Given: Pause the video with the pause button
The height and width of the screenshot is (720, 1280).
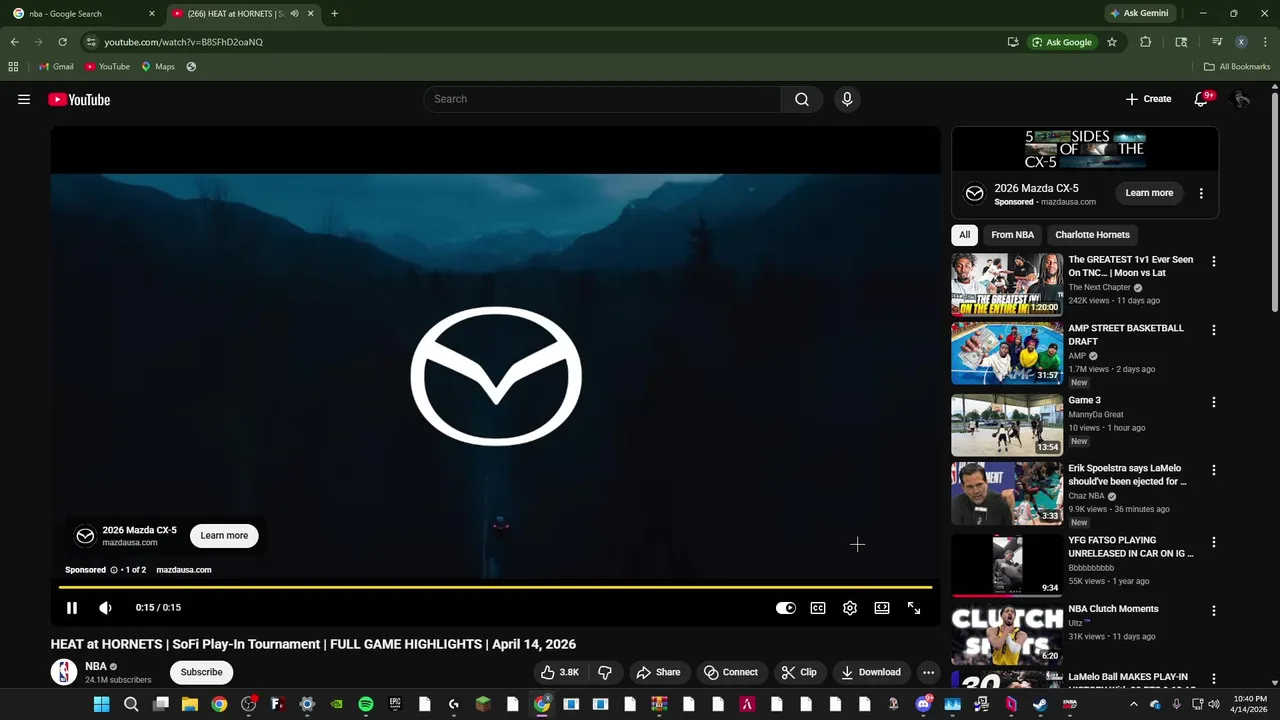Looking at the screenshot, I should click(x=72, y=608).
